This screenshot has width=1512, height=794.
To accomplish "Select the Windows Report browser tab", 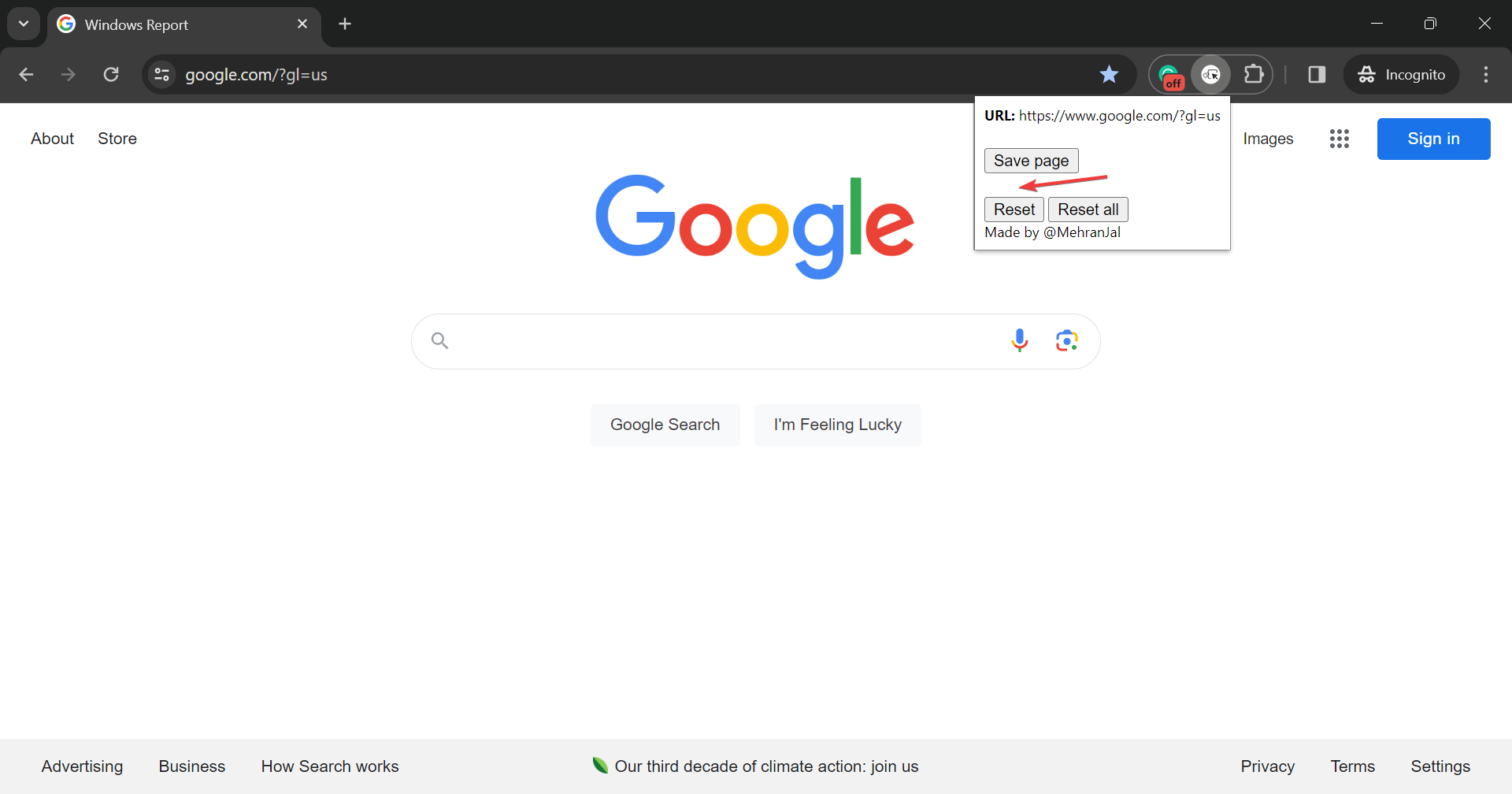I will tap(184, 24).
